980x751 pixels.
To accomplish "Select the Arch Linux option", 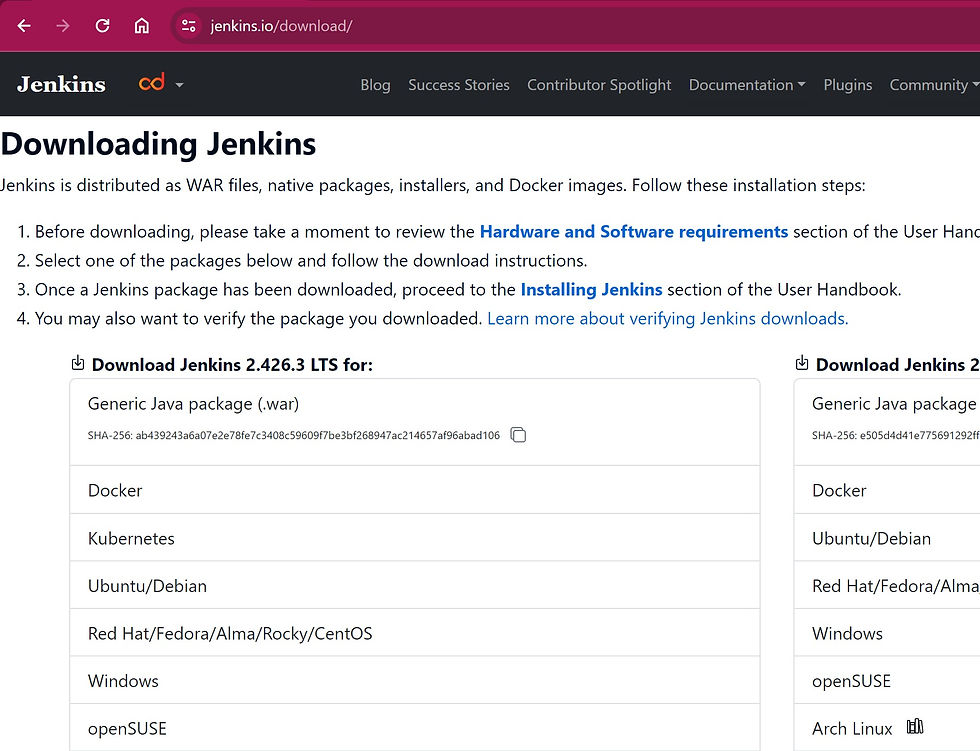I will (x=887, y=728).
